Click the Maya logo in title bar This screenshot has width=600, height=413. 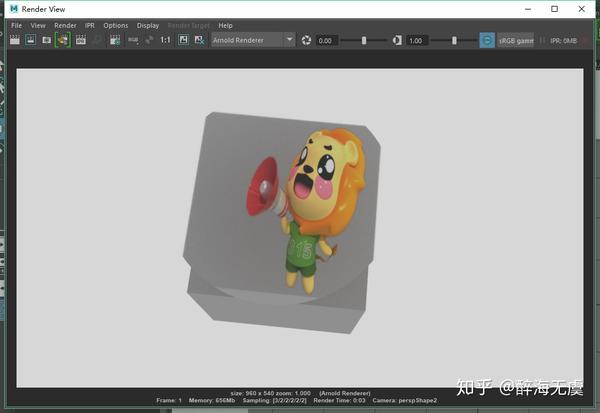coord(14,8)
